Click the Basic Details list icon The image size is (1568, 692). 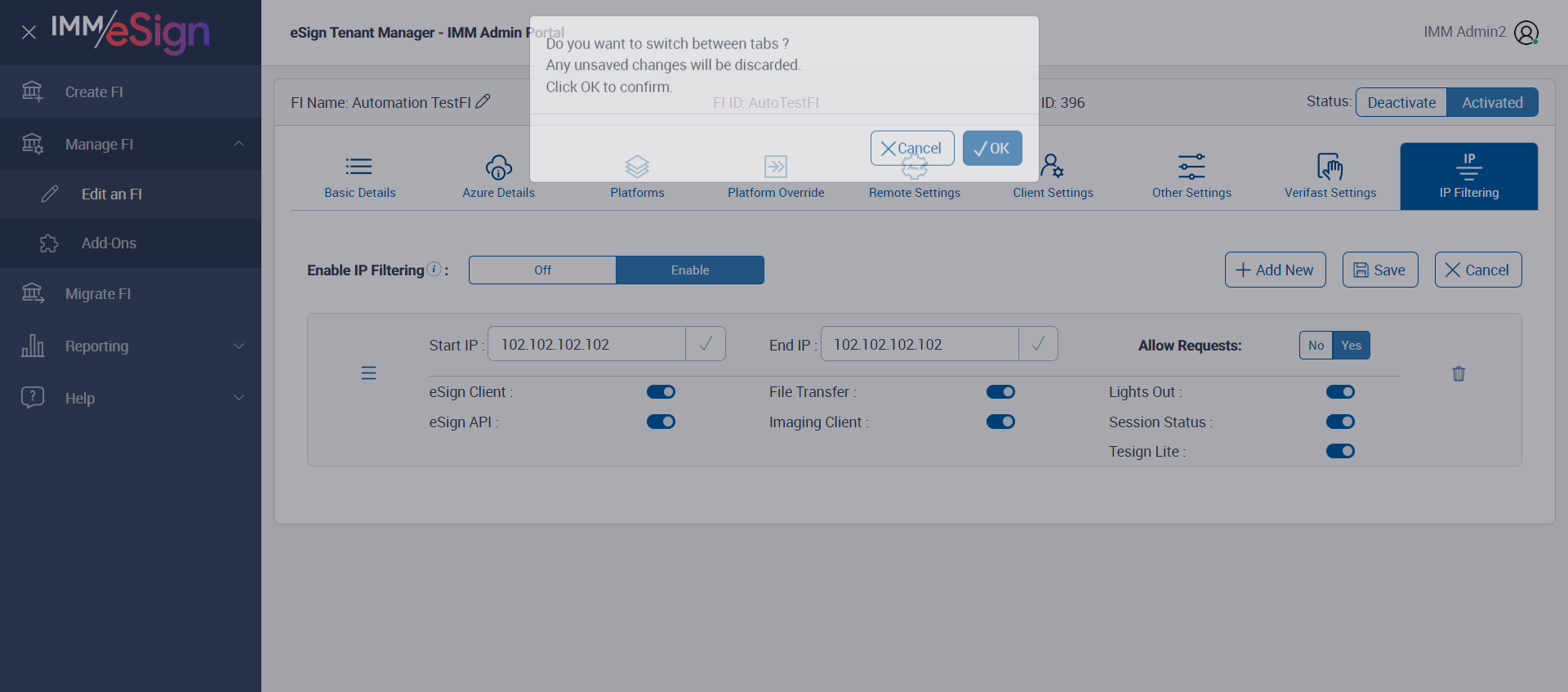(359, 167)
